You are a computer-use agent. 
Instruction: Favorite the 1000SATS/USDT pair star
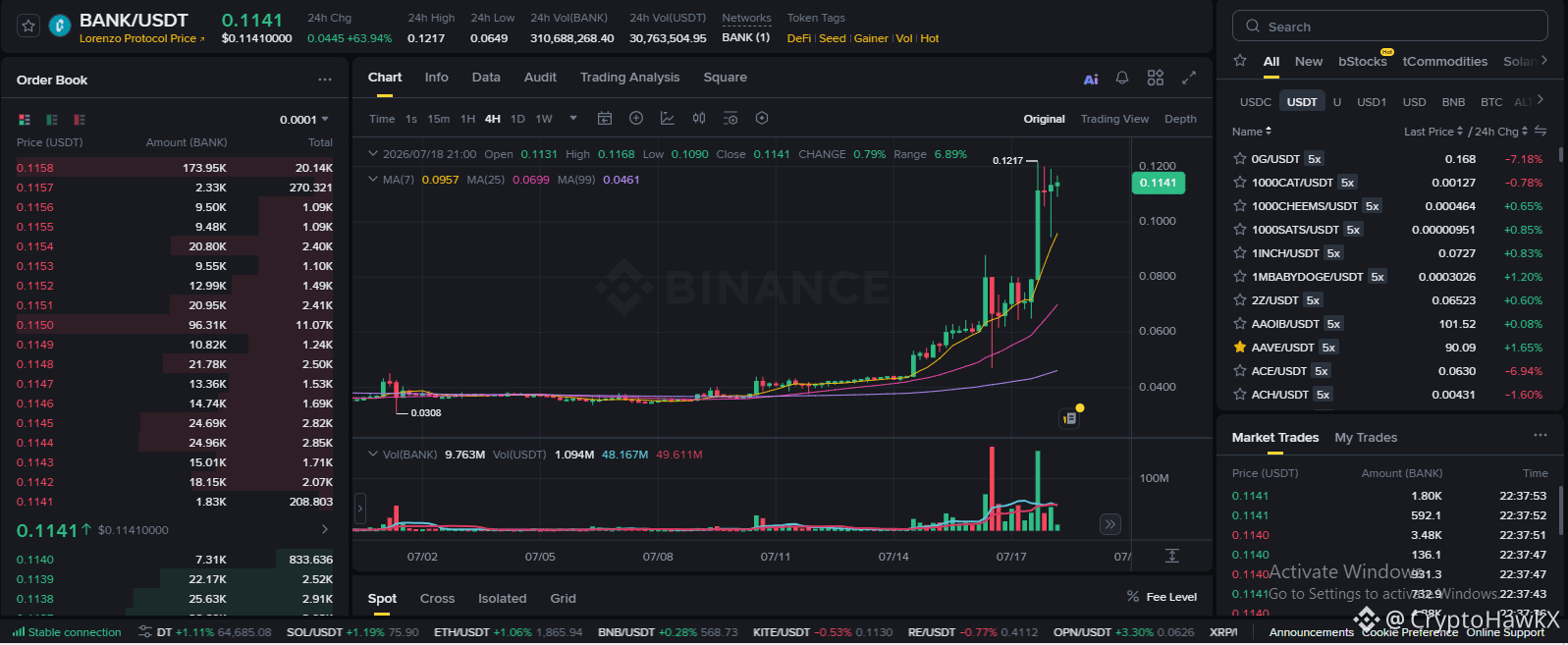point(1240,229)
